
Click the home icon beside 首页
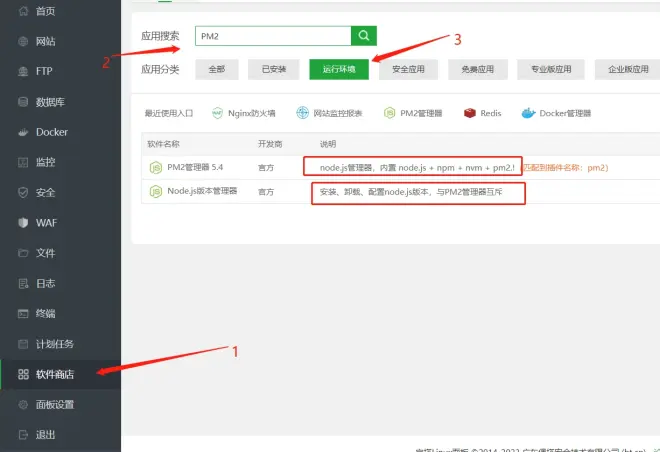coord(23,11)
